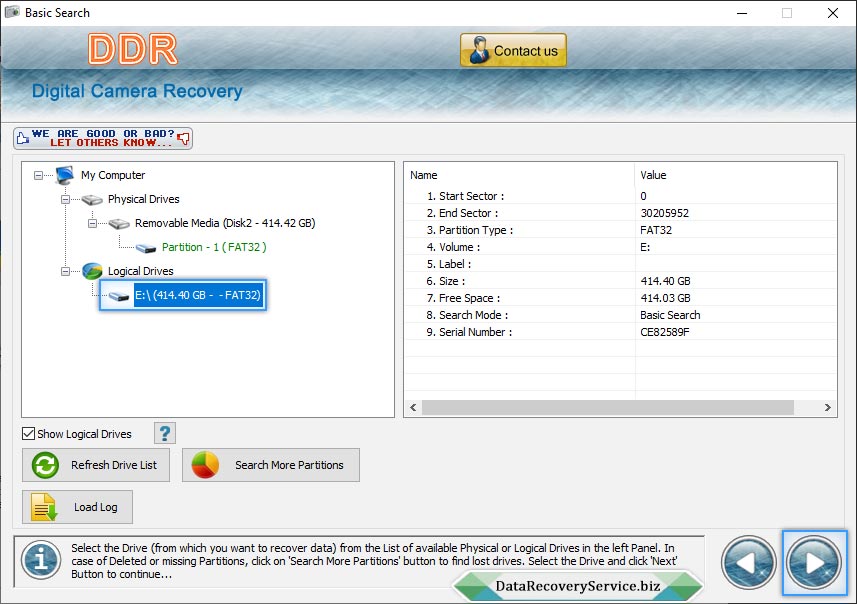Open the 'We are good or bad' feedback banner
Viewport: 857px width, 604px height.
(x=103, y=138)
